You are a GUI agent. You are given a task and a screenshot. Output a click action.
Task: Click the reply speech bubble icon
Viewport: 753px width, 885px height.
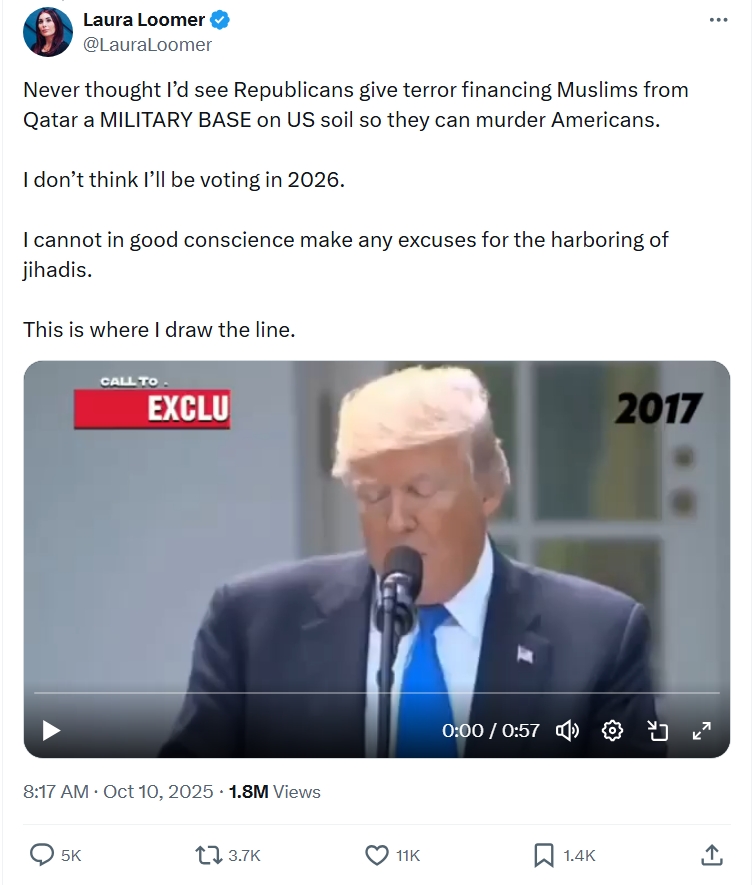[x=42, y=855]
